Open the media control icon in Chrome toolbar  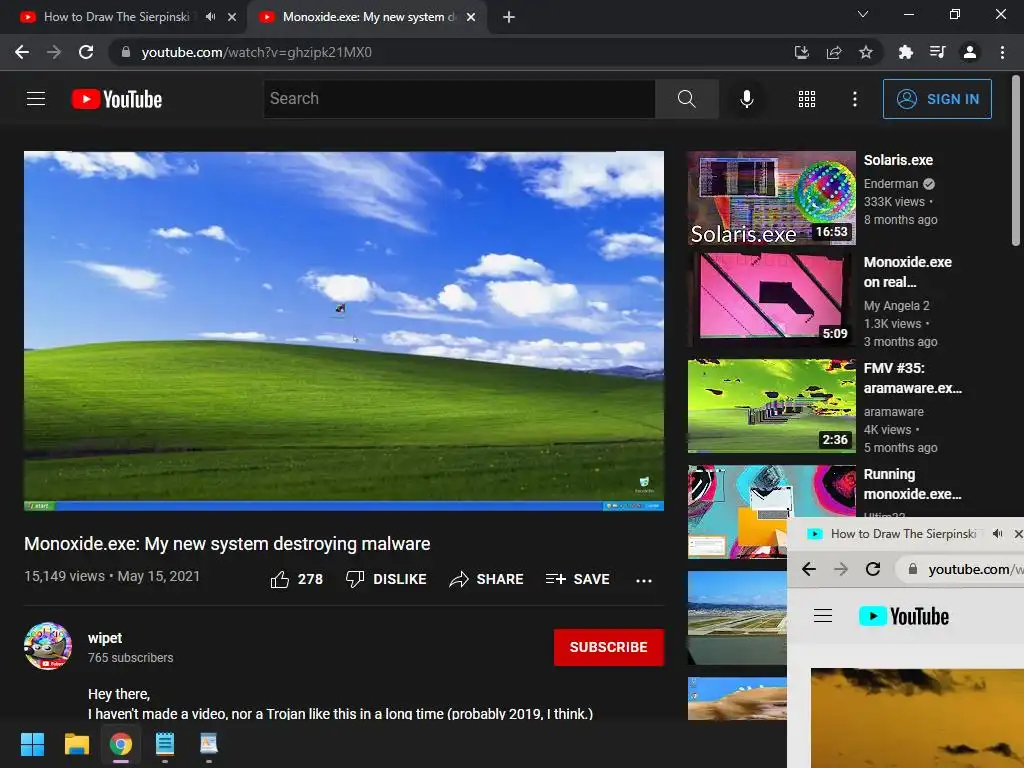pos(937,52)
